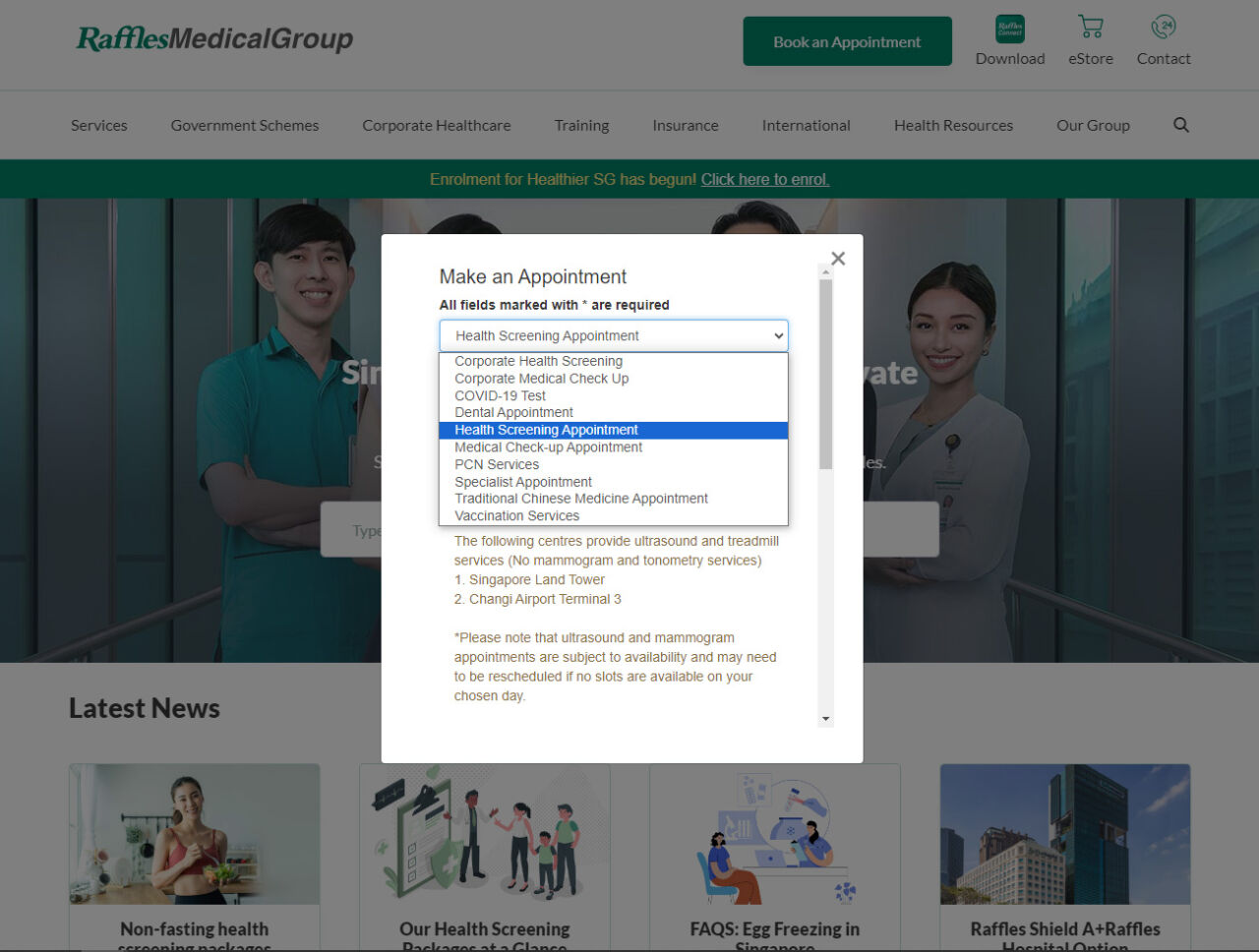
Task: Click the Raffles Connect Download icon
Action: point(1009,27)
